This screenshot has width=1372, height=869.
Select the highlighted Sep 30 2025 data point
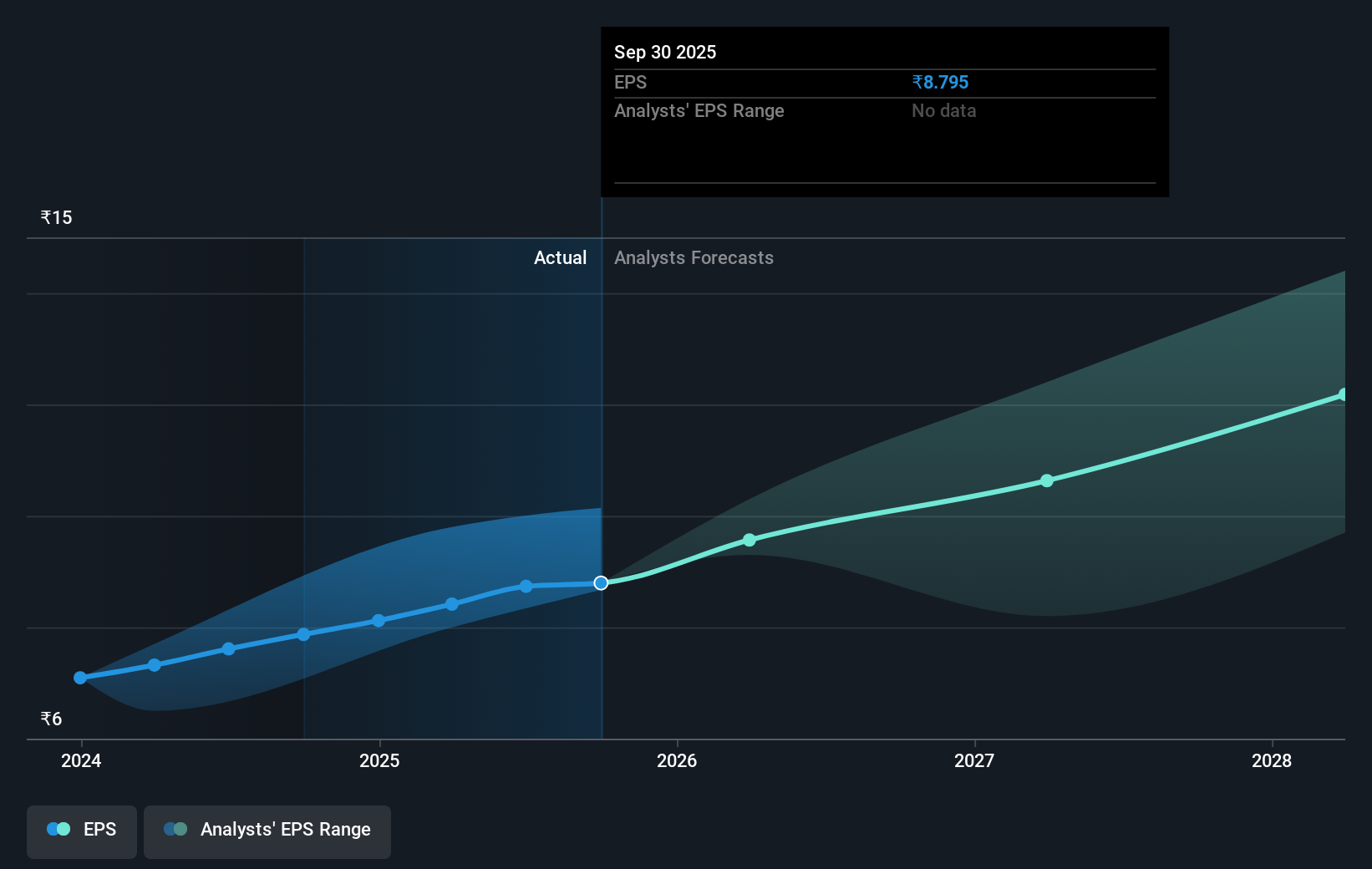[600, 583]
